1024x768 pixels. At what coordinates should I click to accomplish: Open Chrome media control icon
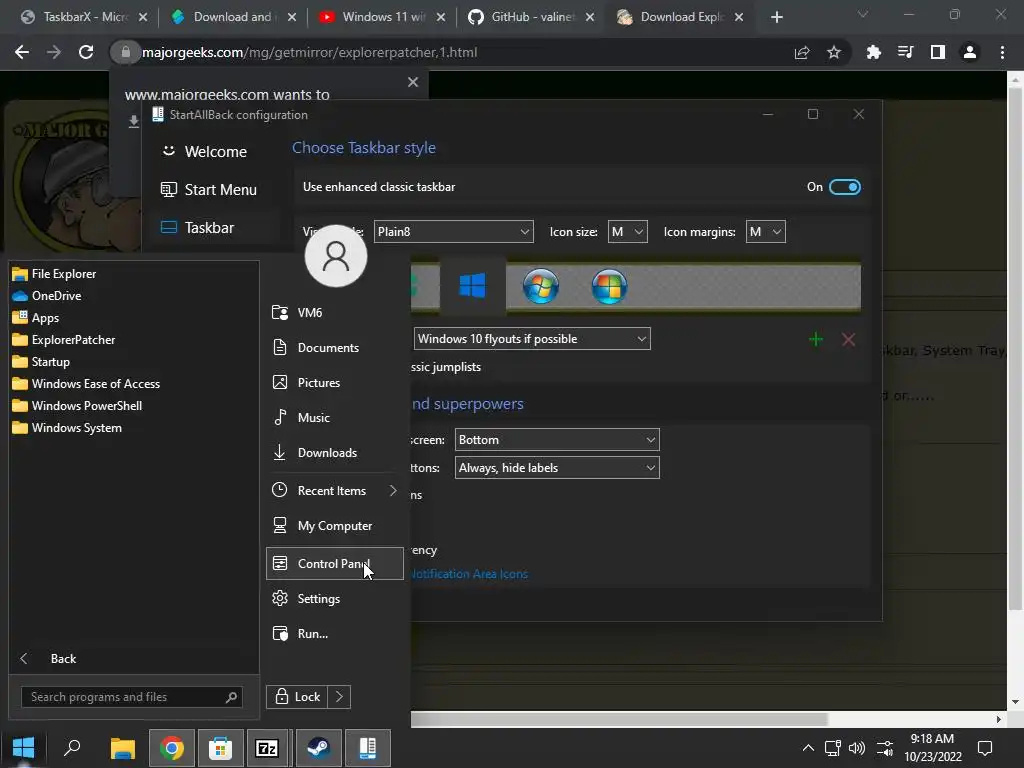coord(905,52)
